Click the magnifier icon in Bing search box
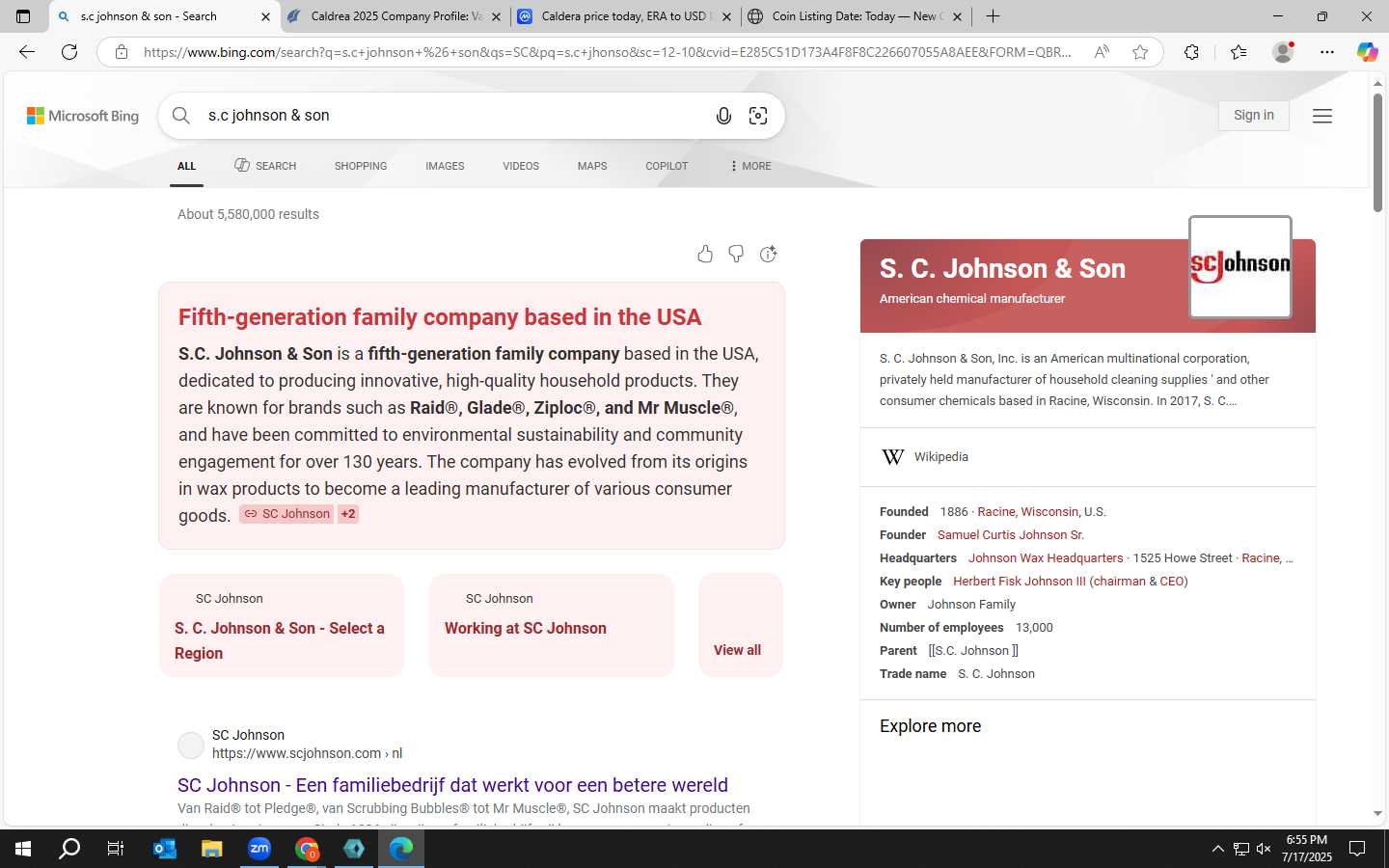 tap(181, 116)
